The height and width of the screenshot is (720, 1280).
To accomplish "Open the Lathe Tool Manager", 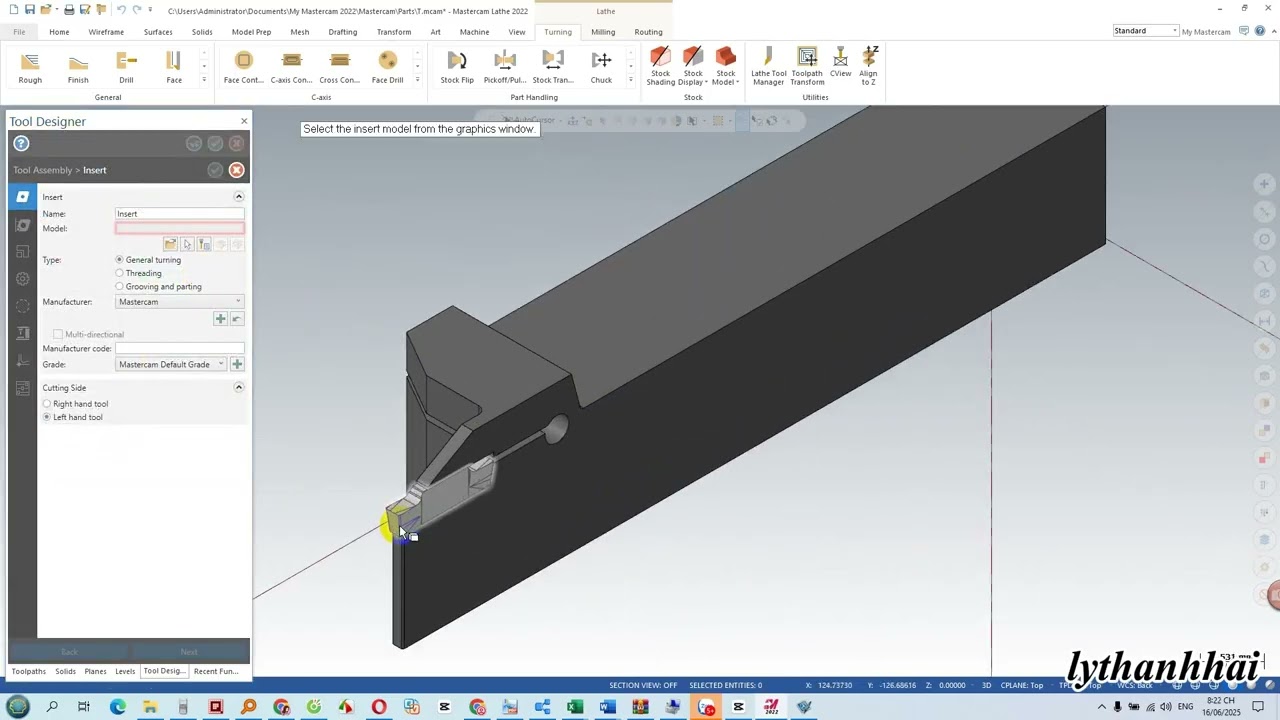I will 769,67.
